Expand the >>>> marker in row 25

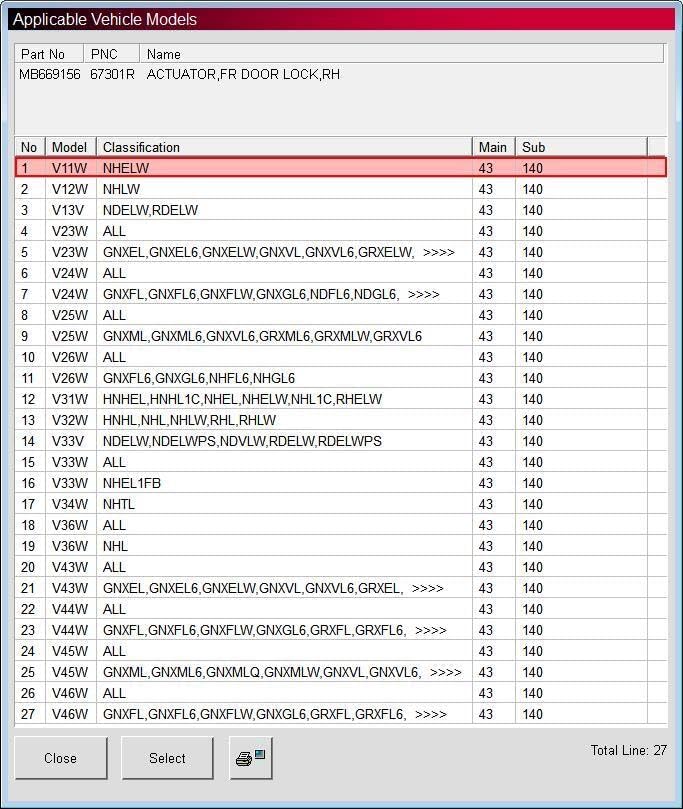pos(446,672)
